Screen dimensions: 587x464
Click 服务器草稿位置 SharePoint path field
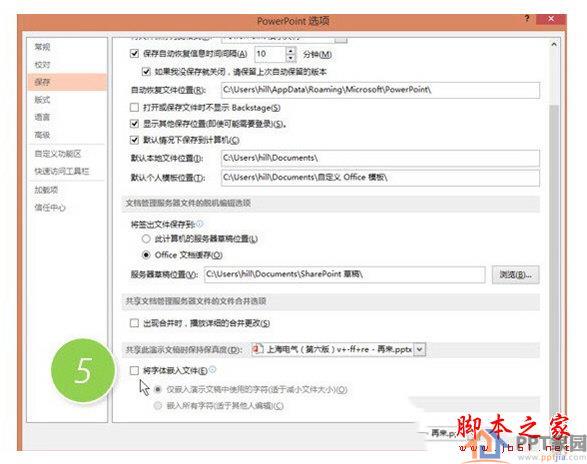[x=345, y=275]
